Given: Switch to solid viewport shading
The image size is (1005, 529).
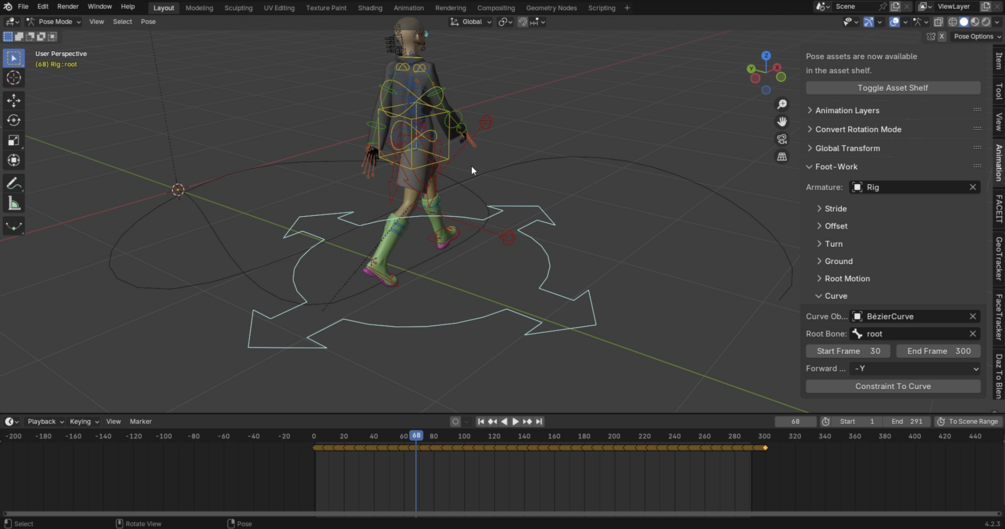Looking at the screenshot, I should (964, 22).
